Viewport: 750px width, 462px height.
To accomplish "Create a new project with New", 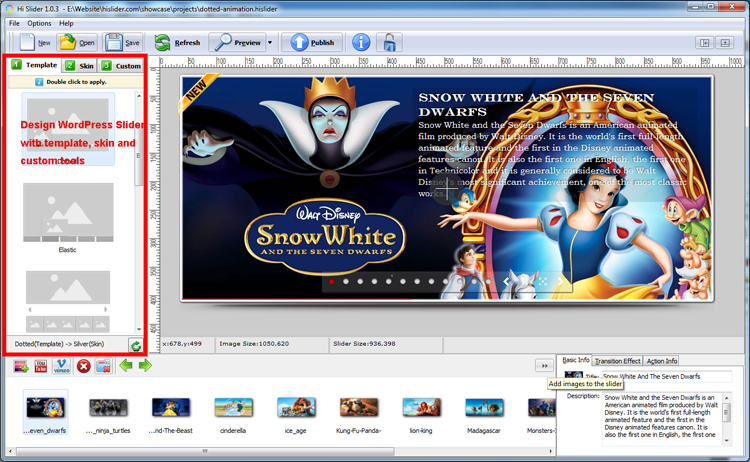I will click(x=34, y=43).
